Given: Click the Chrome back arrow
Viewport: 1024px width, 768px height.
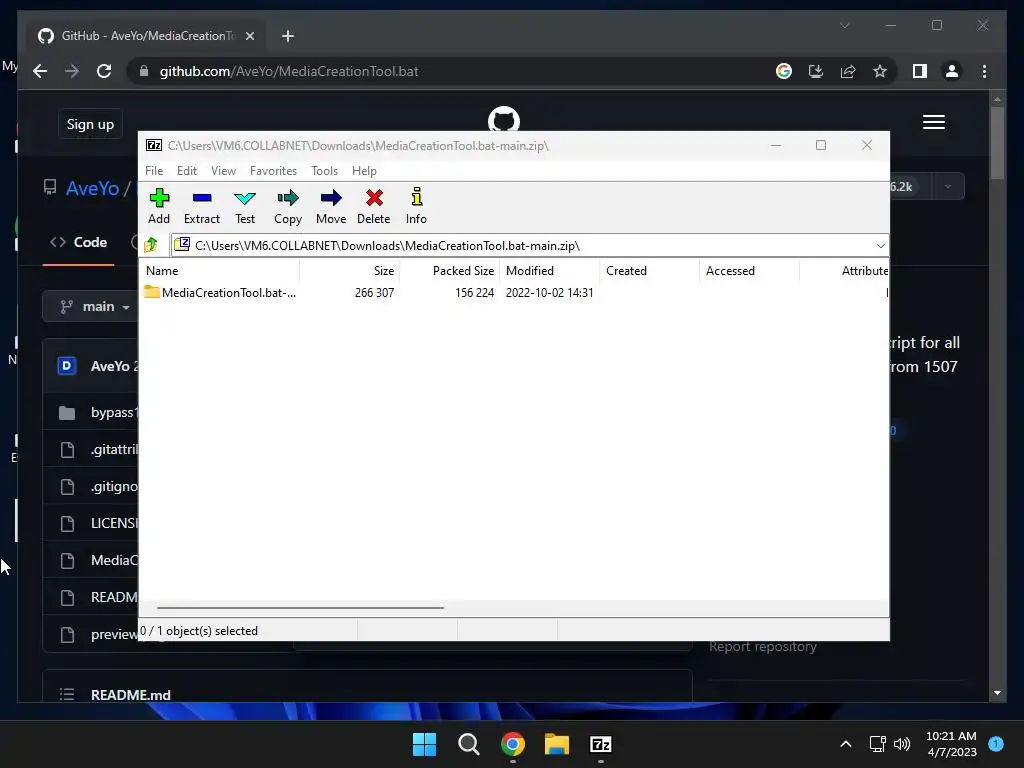Looking at the screenshot, I should click(40, 71).
